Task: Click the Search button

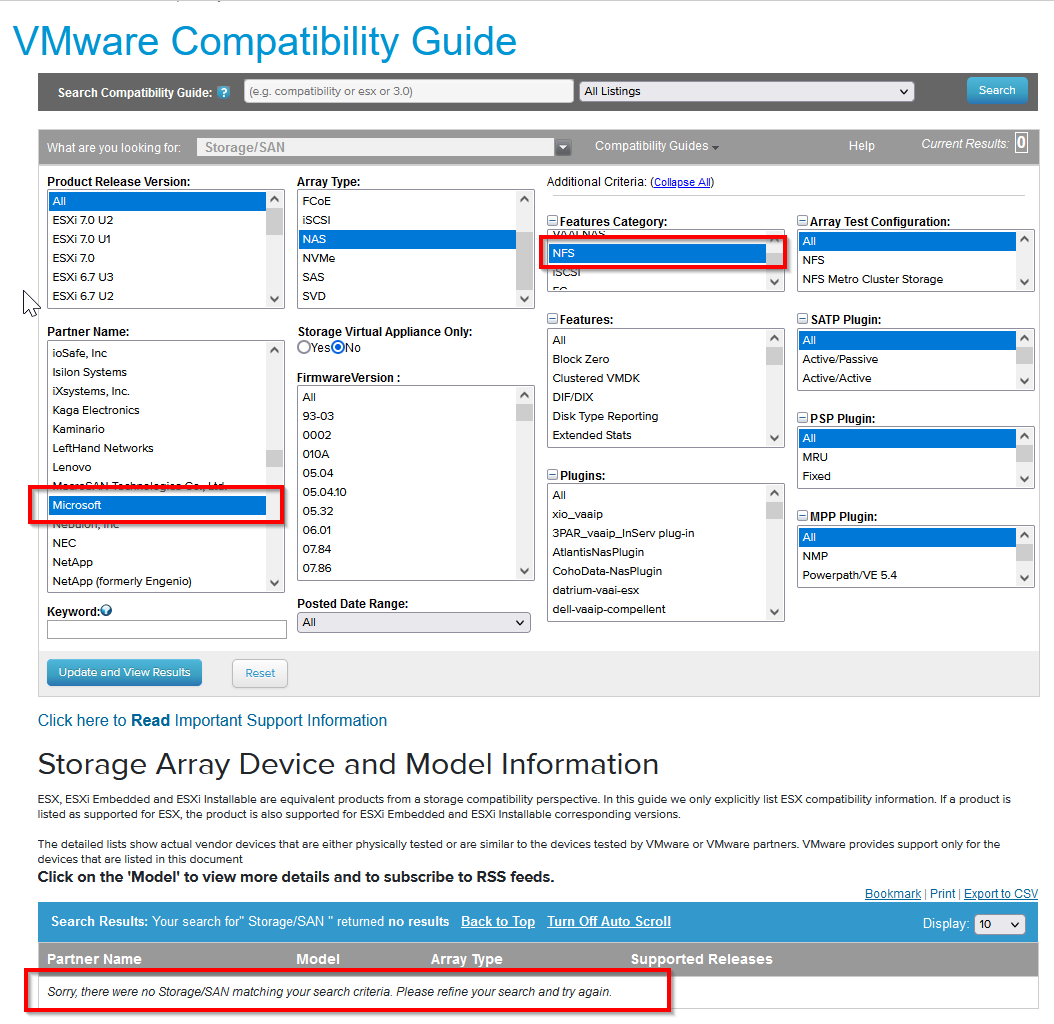Action: 997,90
